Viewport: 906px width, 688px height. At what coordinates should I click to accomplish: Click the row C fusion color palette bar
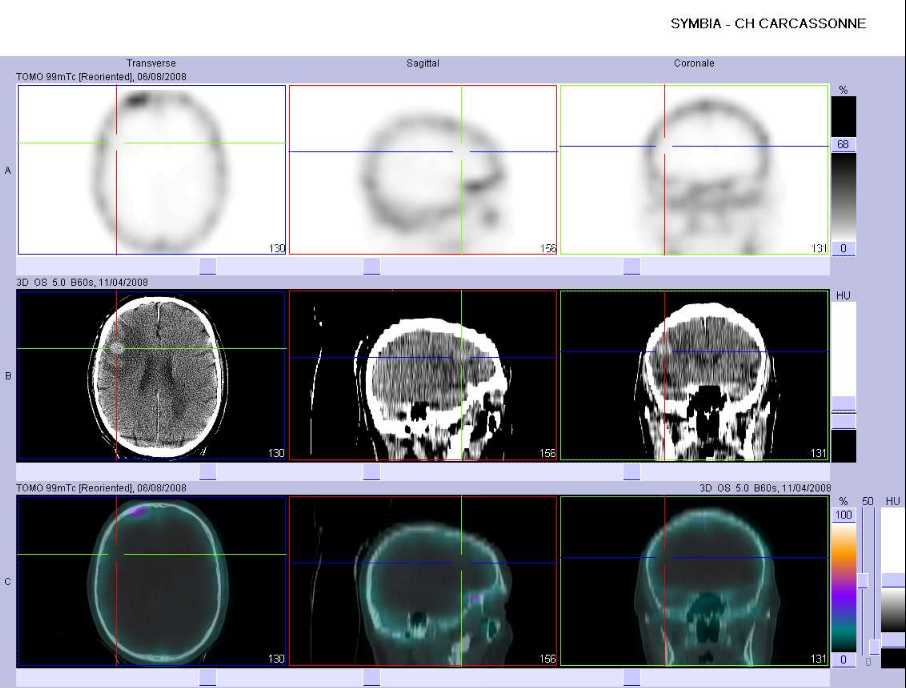pos(844,587)
